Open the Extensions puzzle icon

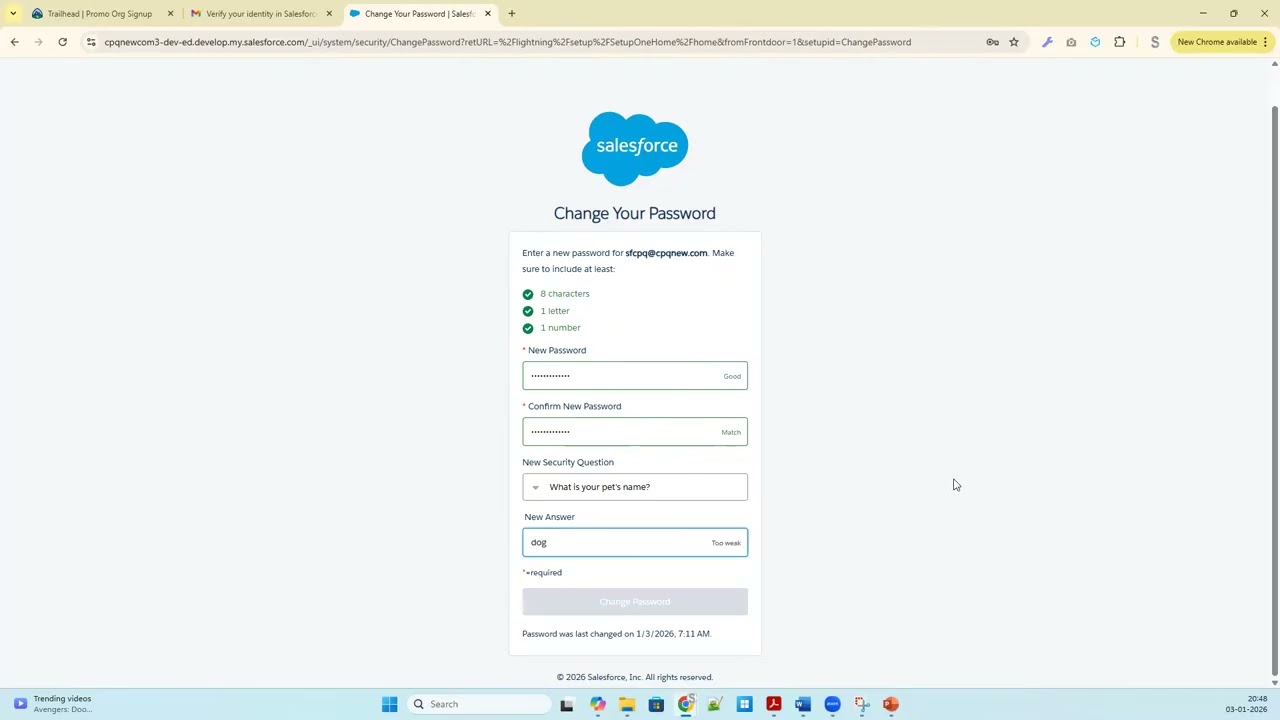point(1120,42)
